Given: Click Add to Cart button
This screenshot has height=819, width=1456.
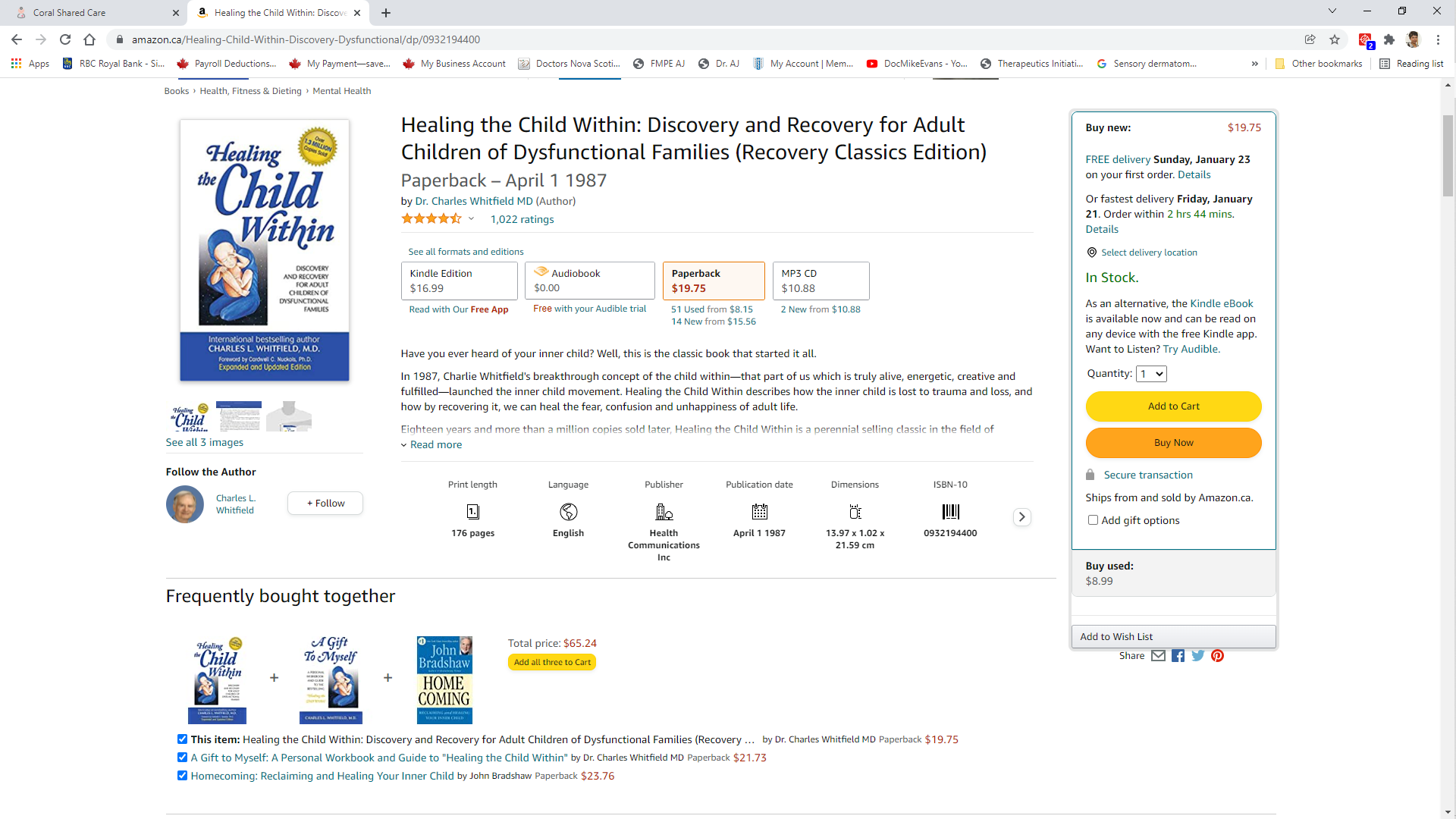Looking at the screenshot, I should pos(1173,406).
